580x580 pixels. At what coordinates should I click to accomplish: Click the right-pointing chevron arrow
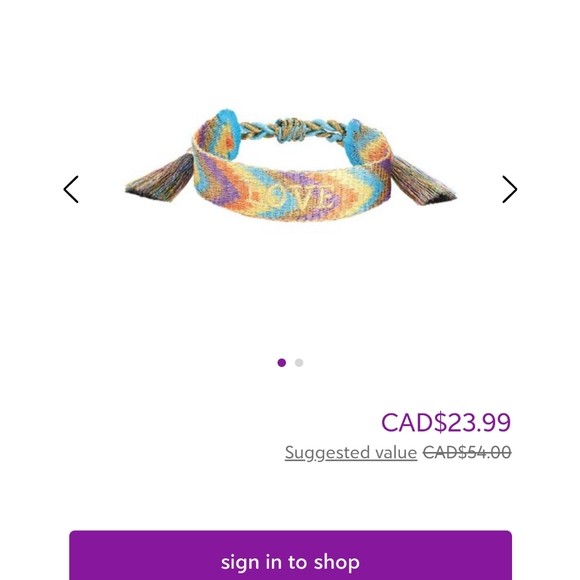pyautogui.click(x=509, y=189)
